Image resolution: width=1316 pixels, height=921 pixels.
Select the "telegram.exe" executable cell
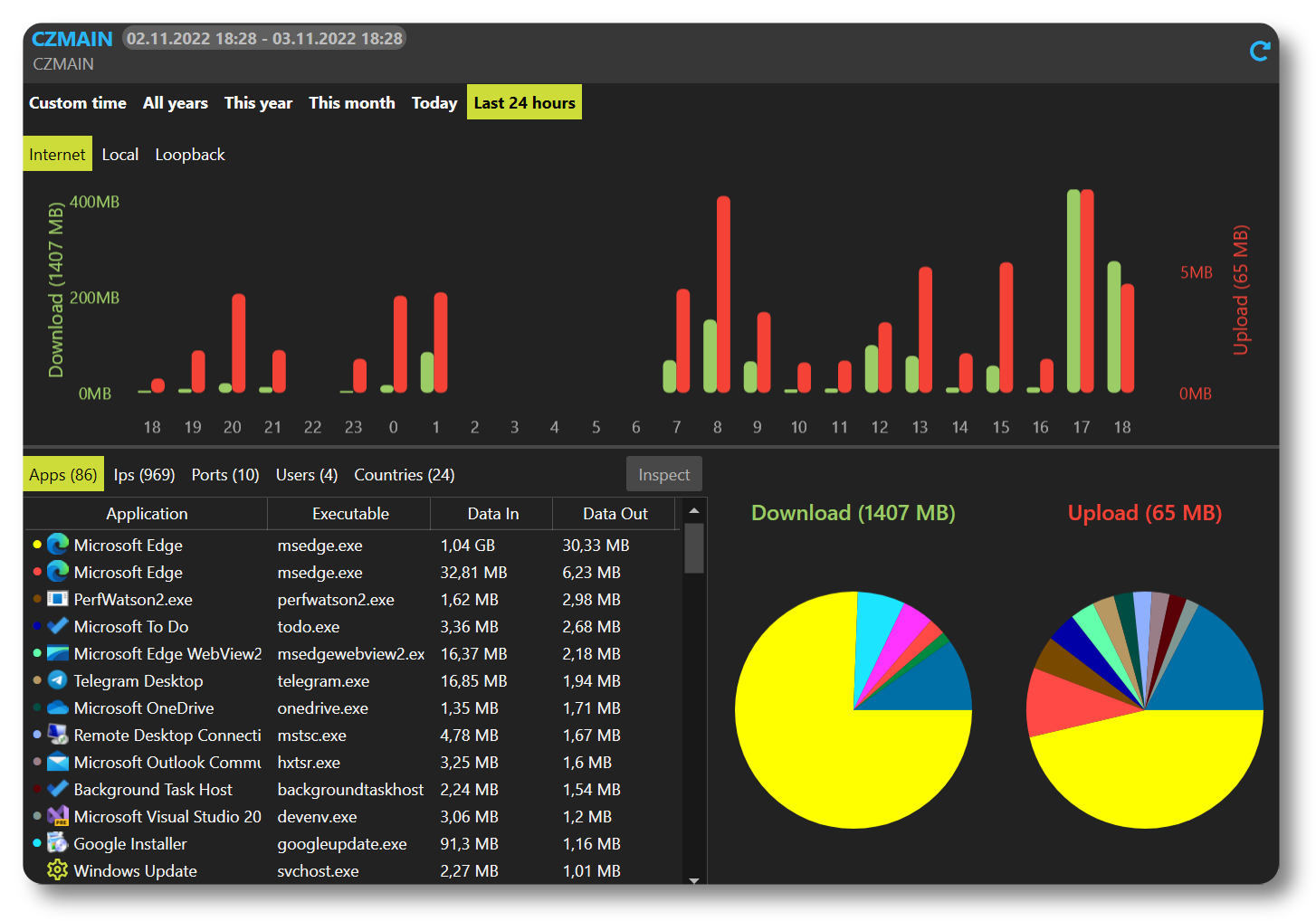(323, 681)
